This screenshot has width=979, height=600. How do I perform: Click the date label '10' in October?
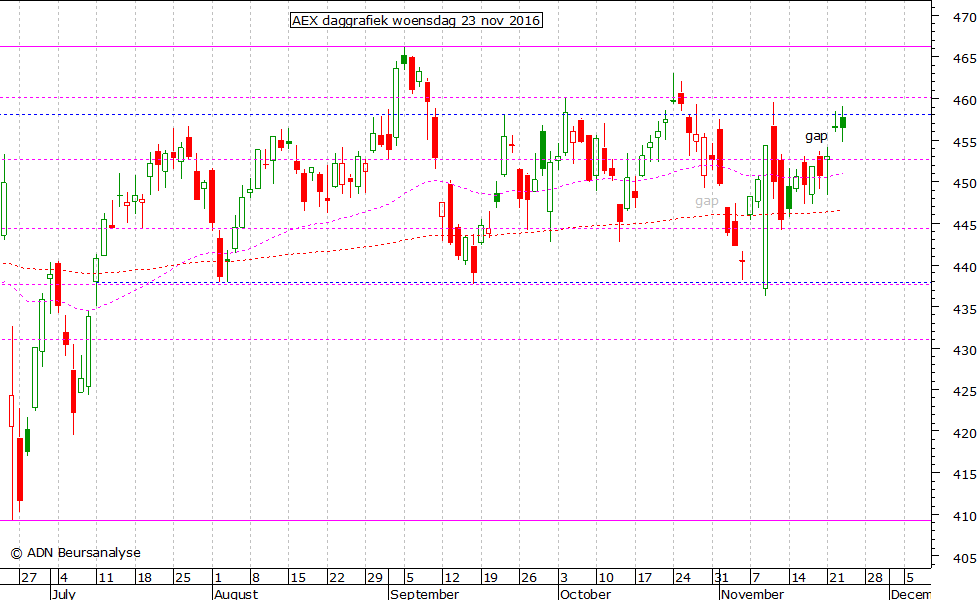click(x=606, y=578)
